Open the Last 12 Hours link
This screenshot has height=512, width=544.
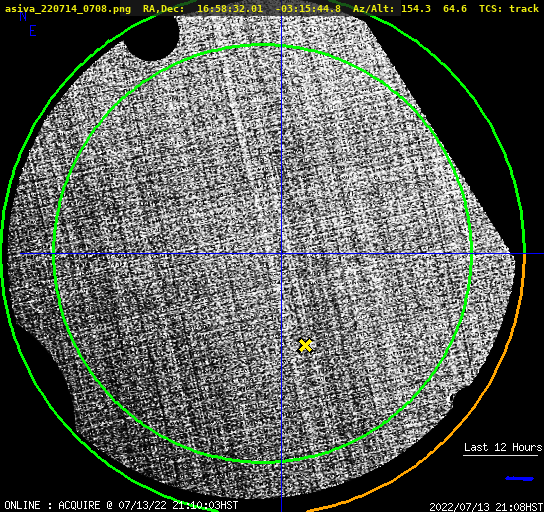tap(503, 447)
